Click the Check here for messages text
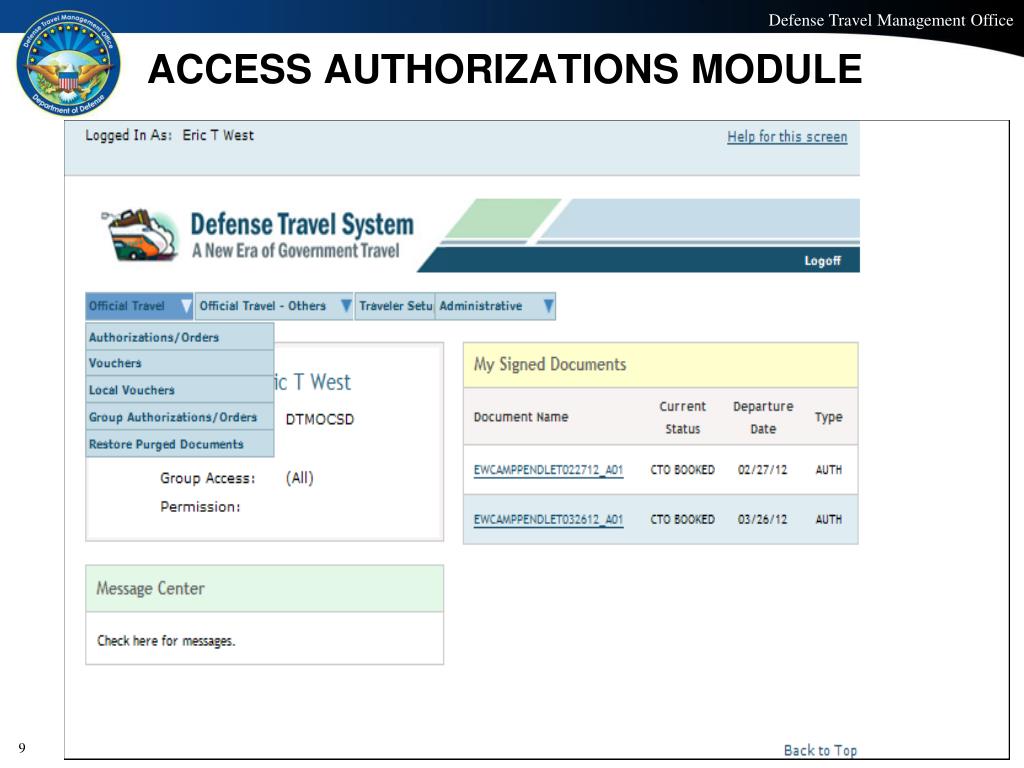 coord(166,641)
